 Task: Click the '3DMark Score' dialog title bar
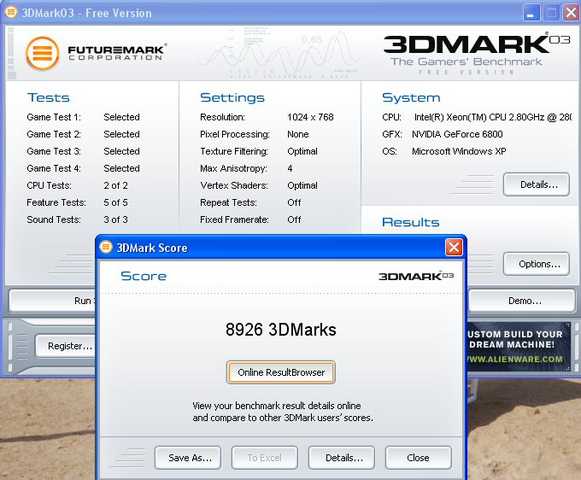point(281,247)
